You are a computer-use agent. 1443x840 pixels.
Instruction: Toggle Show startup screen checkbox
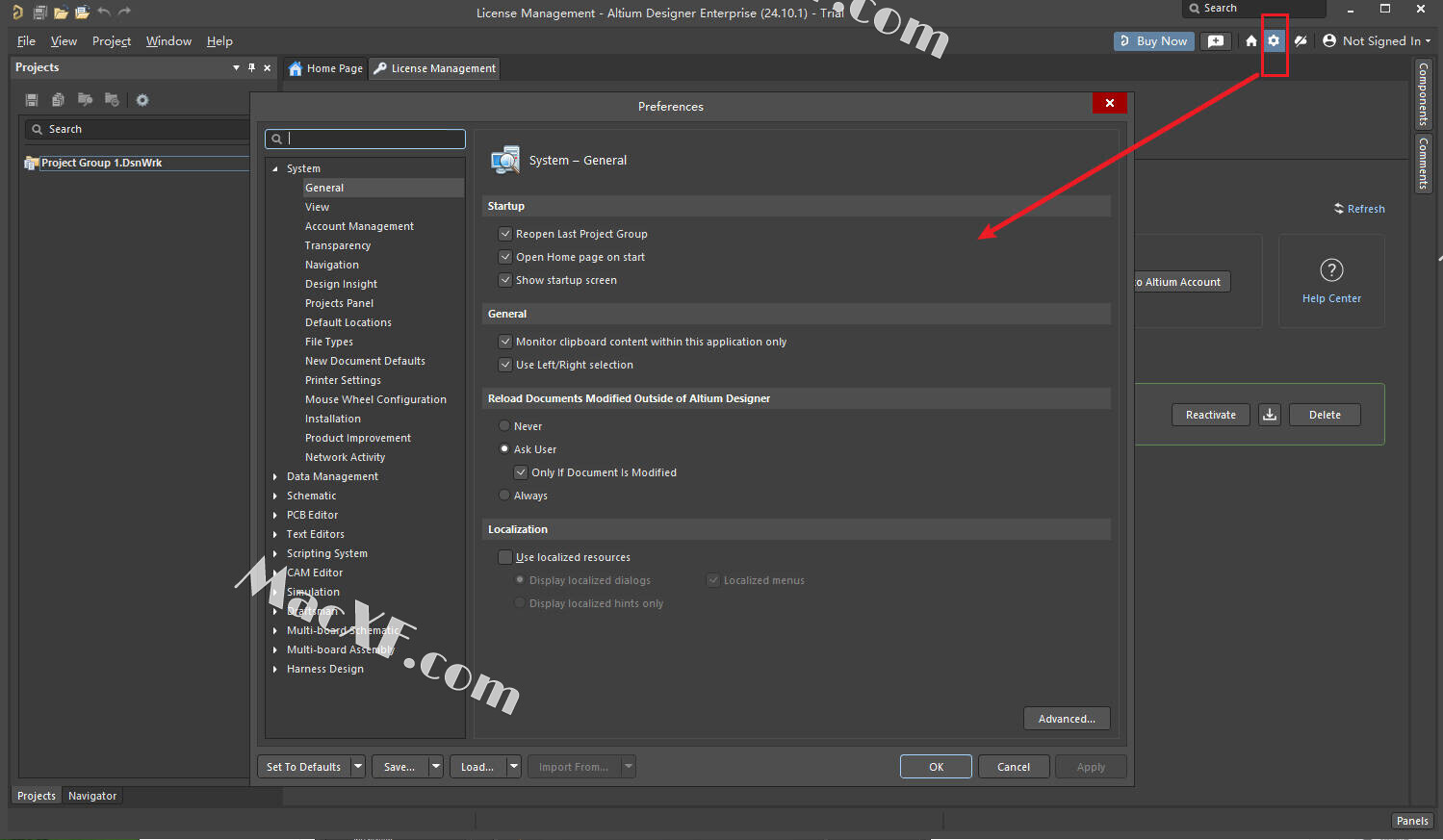point(504,280)
